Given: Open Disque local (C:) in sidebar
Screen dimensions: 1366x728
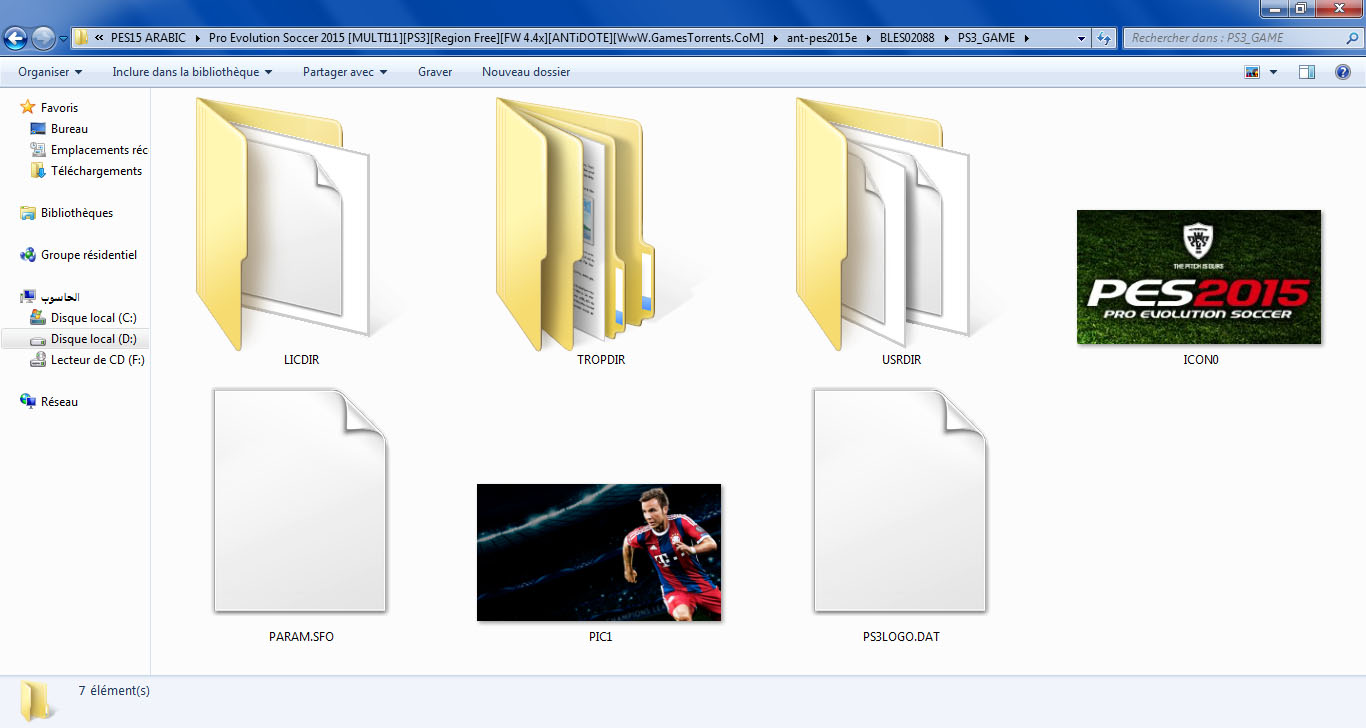Looking at the screenshot, I should (93, 318).
